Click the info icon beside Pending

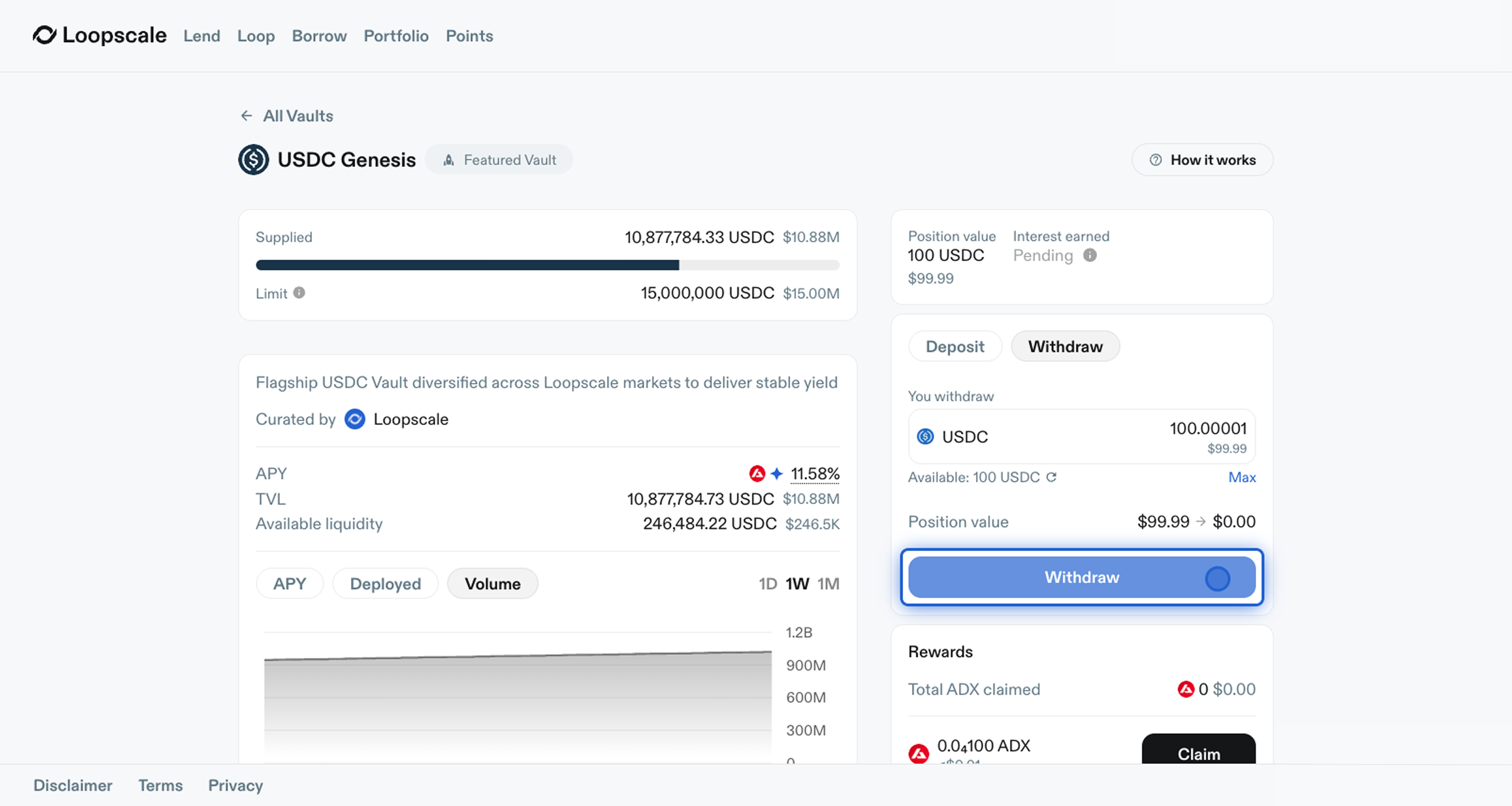[1090, 255]
